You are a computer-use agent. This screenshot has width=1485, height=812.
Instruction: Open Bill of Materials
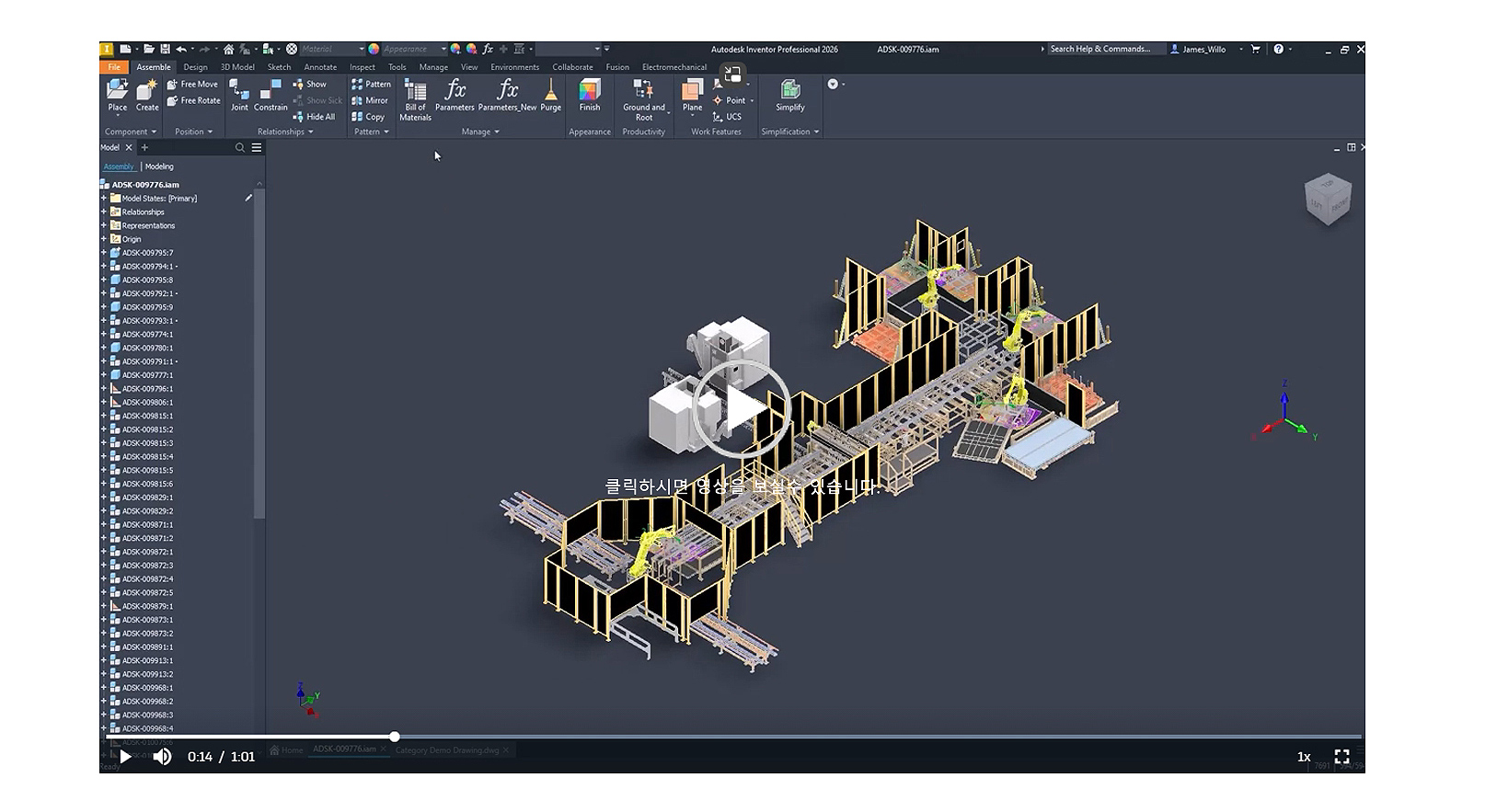415,99
